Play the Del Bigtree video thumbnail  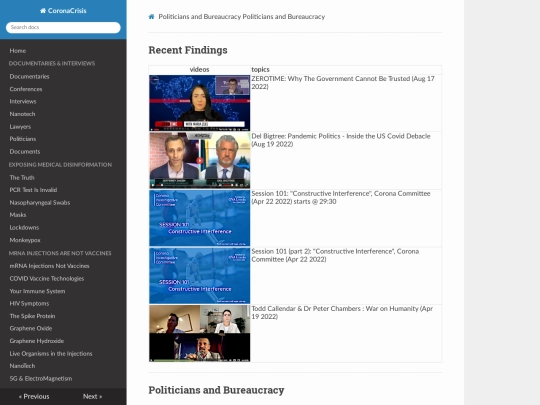pyautogui.click(x=199, y=160)
